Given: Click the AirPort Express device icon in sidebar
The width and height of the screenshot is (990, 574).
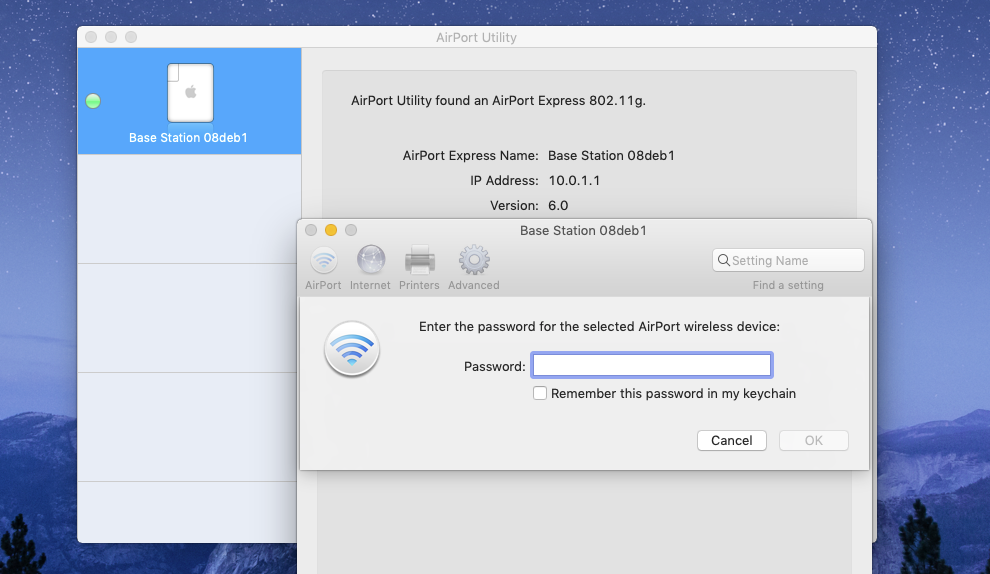Looking at the screenshot, I should pyautogui.click(x=190, y=93).
